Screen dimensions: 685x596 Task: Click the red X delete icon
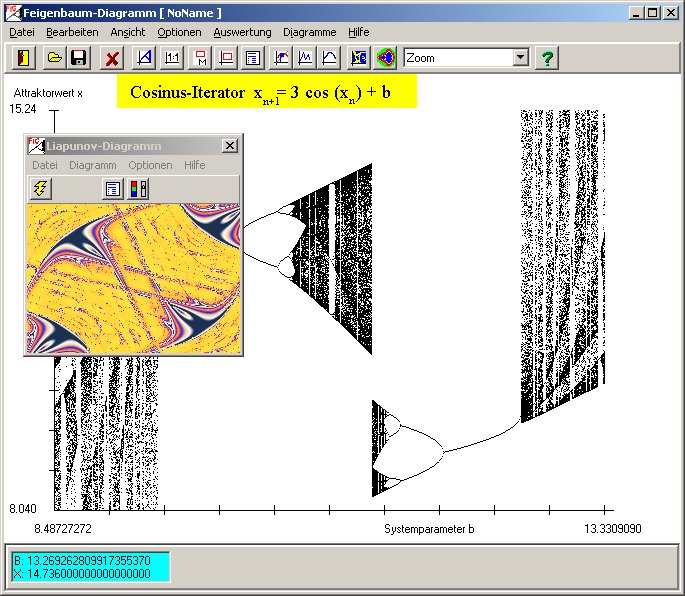112,58
